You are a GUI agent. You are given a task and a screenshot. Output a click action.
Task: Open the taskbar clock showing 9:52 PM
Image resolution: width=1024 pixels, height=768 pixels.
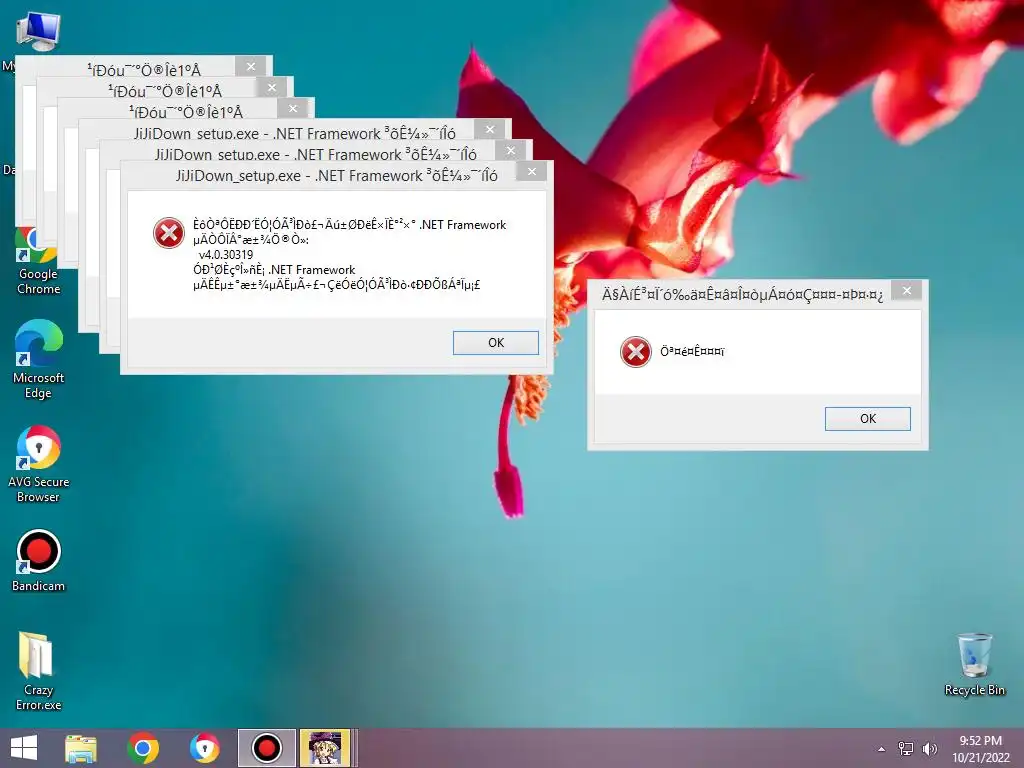(980, 748)
